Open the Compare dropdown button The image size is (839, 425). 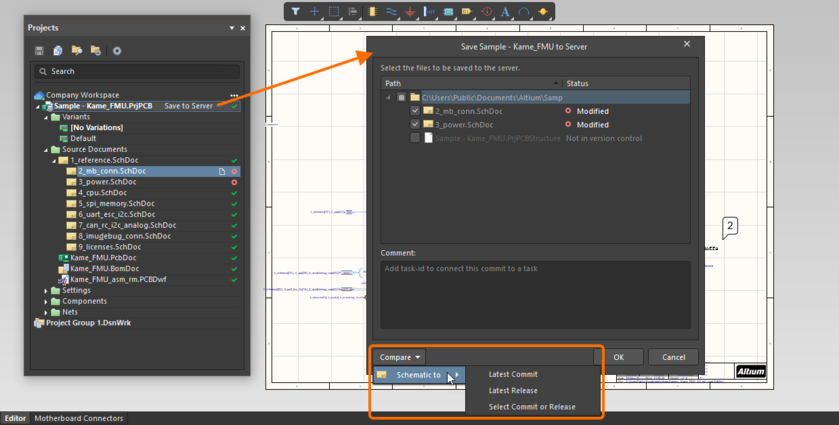tap(400, 357)
